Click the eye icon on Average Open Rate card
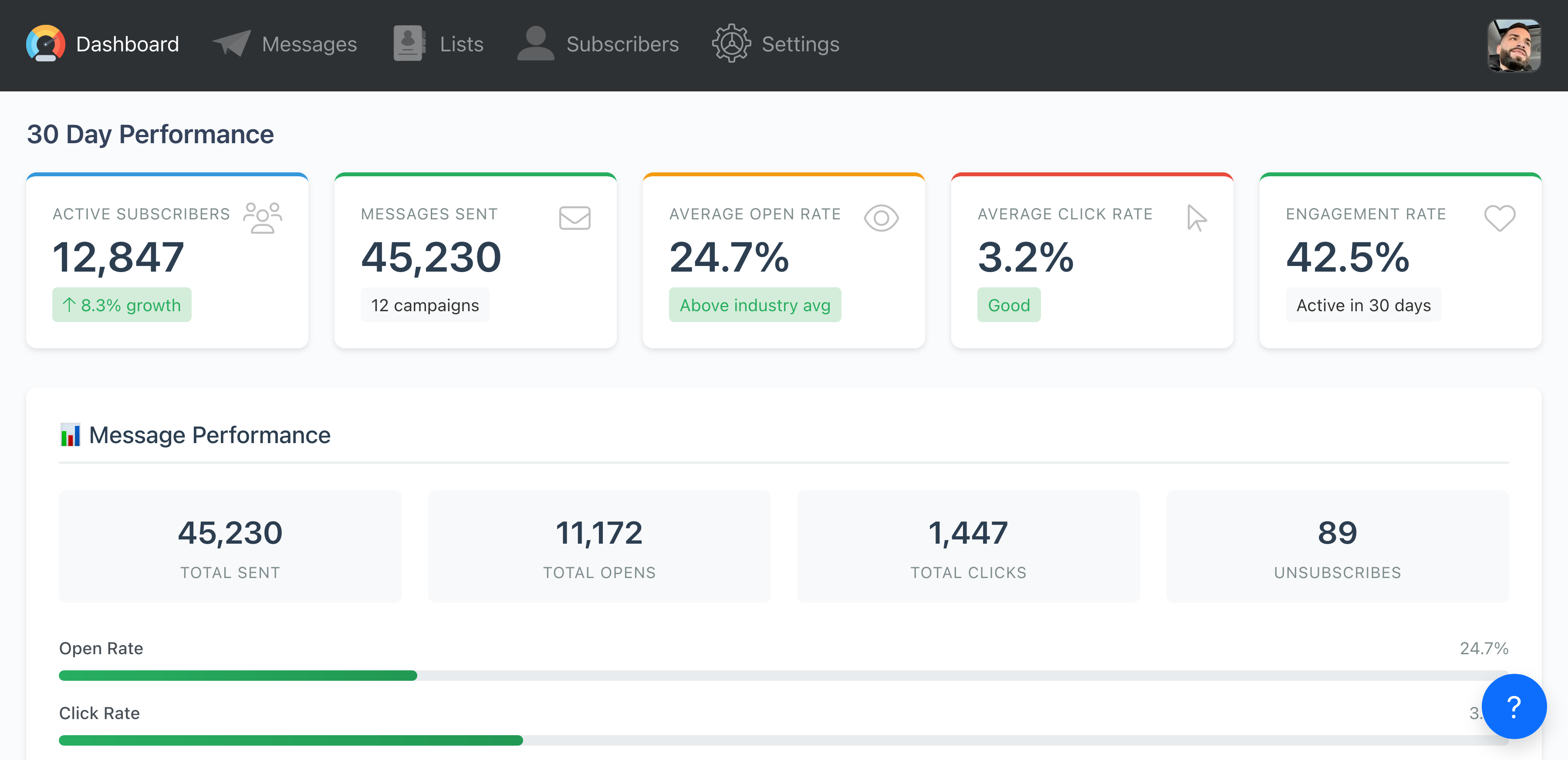 pyautogui.click(x=882, y=217)
